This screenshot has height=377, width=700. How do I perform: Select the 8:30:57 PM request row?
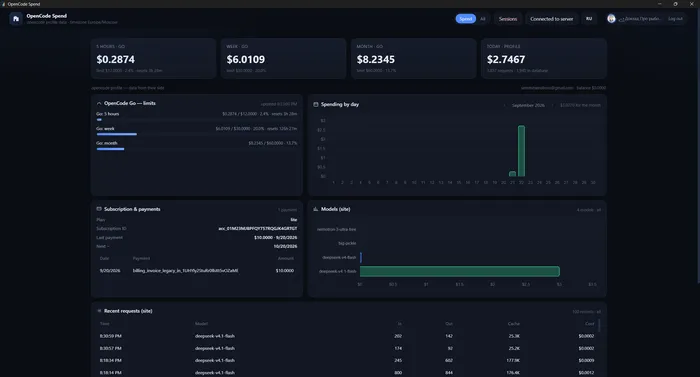tap(346, 348)
